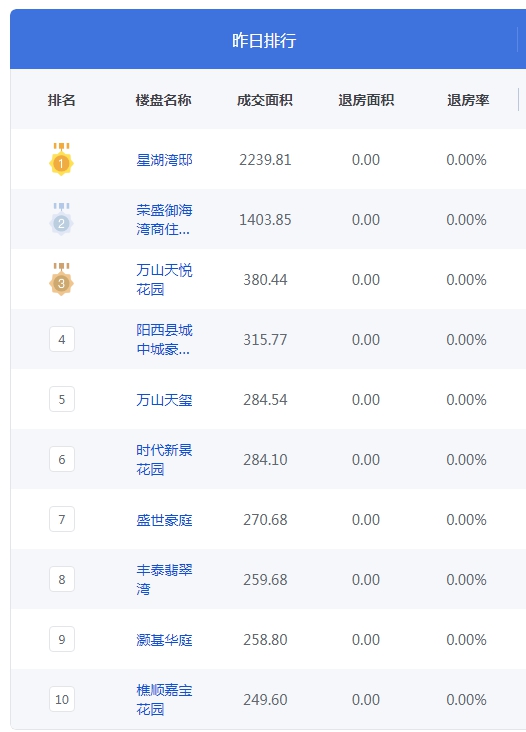Click the rank 9 number badge
The height and width of the screenshot is (732, 526).
pos(62,639)
